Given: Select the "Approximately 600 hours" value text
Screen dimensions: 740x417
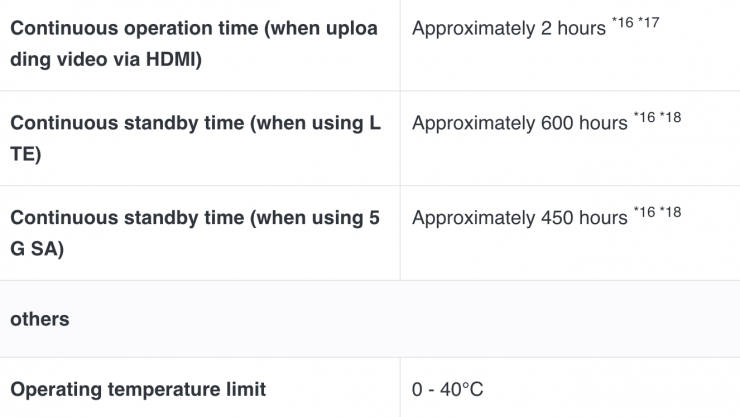Looking at the screenshot, I should (520, 124).
